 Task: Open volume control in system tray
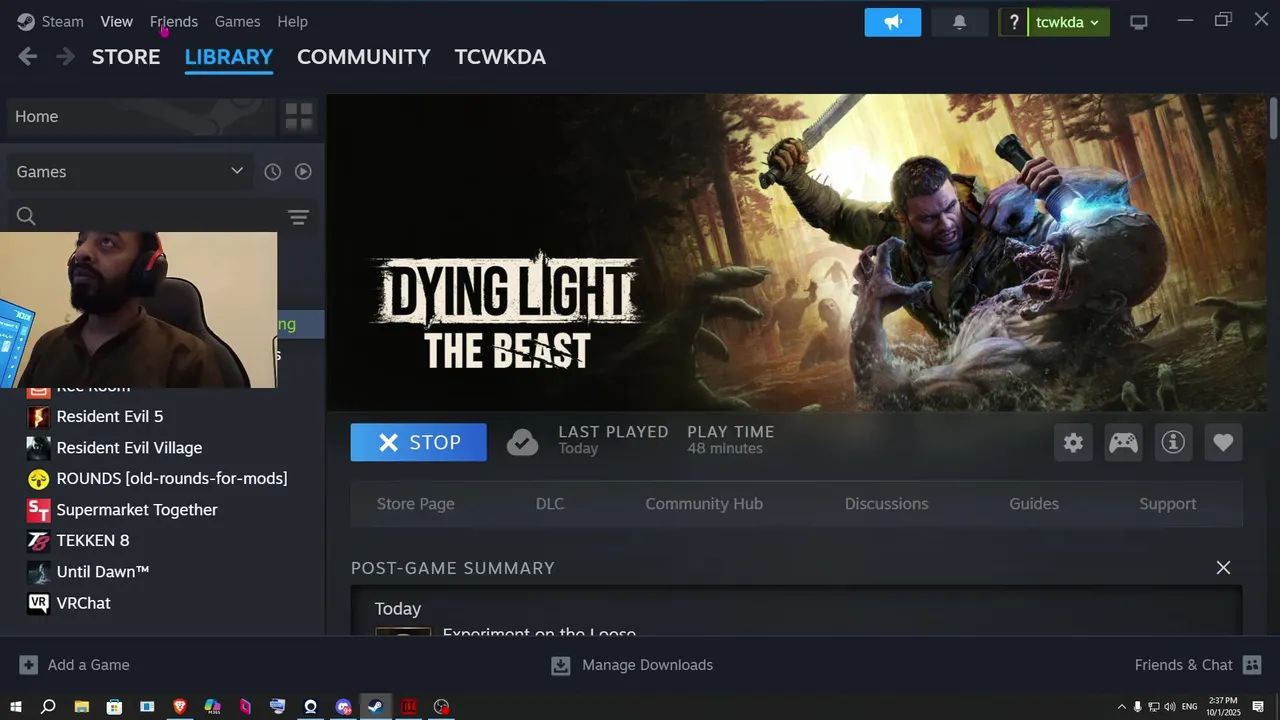tap(1169, 707)
